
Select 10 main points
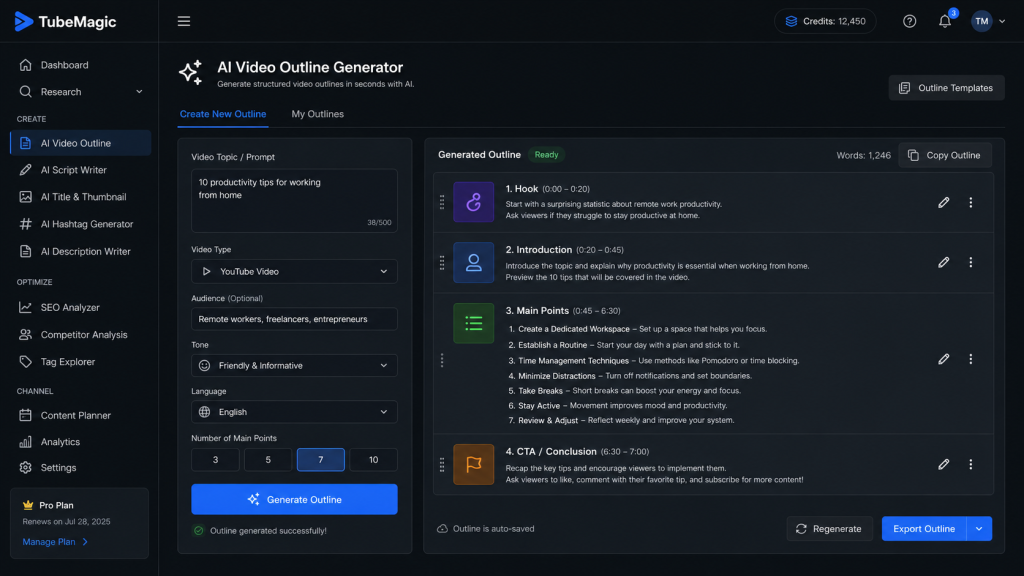[x=374, y=460]
